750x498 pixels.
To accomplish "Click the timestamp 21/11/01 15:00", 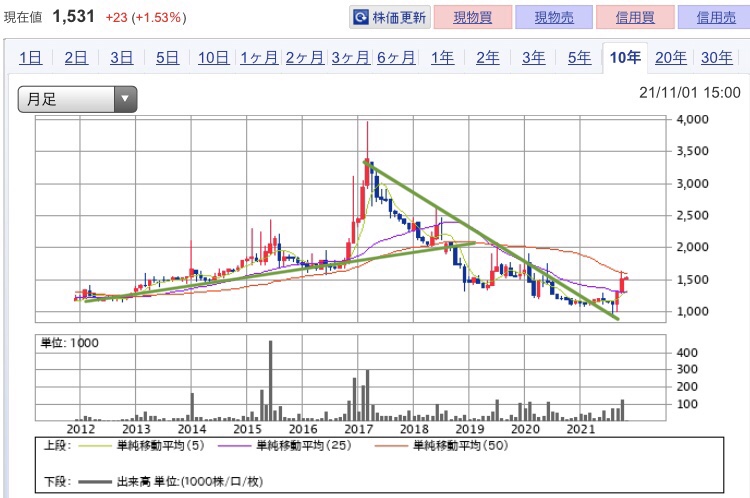I will click(x=690, y=92).
